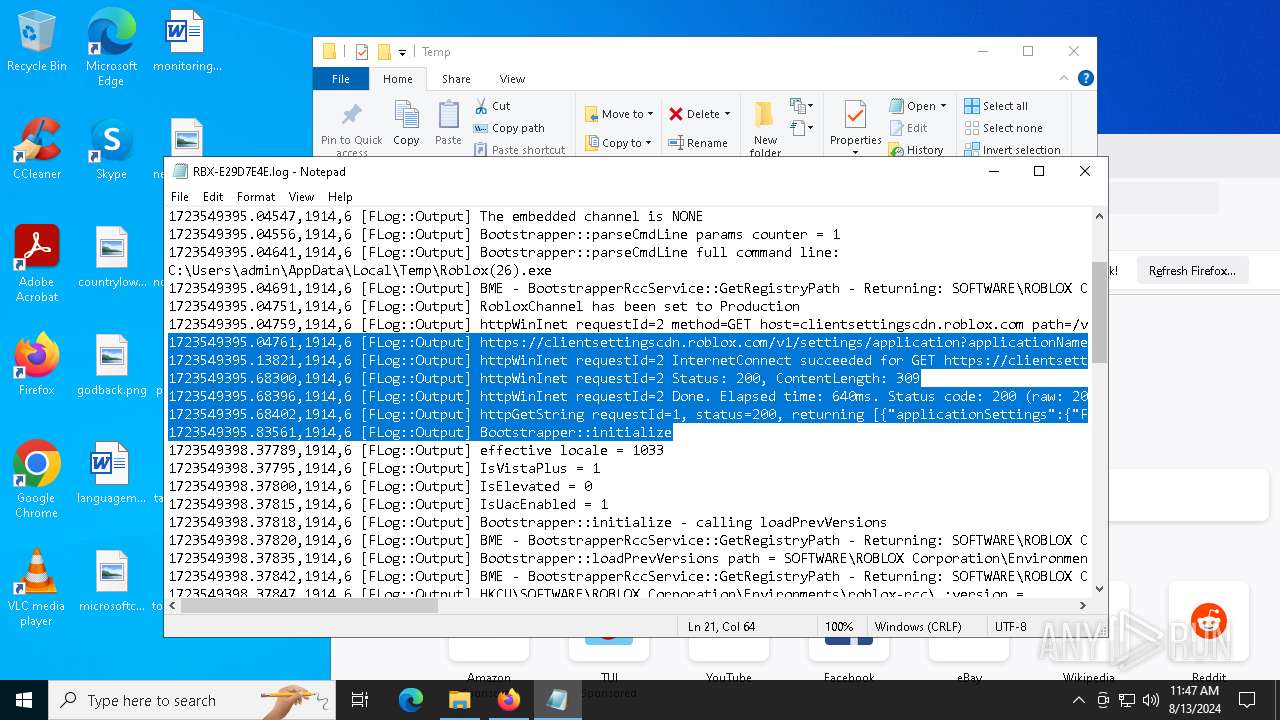Screen dimensions: 1280x720
Task: Click Pin to Quick access icon
Action: pyautogui.click(x=351, y=114)
